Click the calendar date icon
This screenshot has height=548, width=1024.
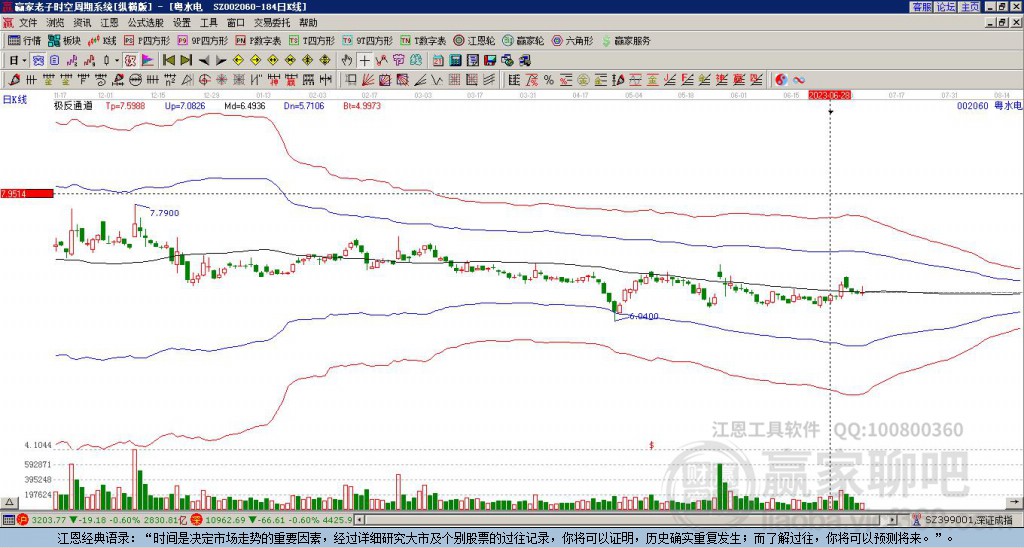438,61
